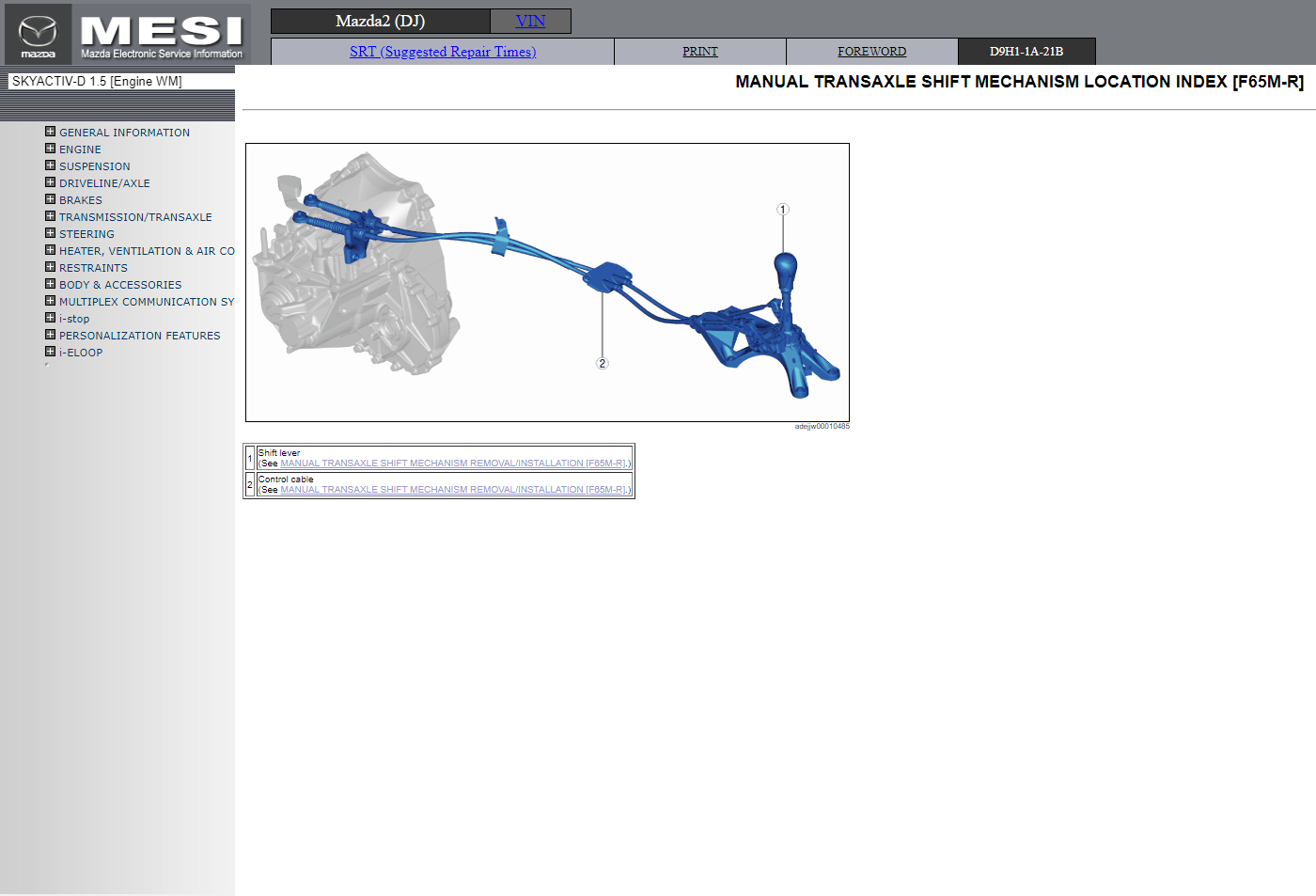This screenshot has height=896, width=1316.
Task: Open TRANSMISSION/TRANSAXLE section
Action: (135, 217)
